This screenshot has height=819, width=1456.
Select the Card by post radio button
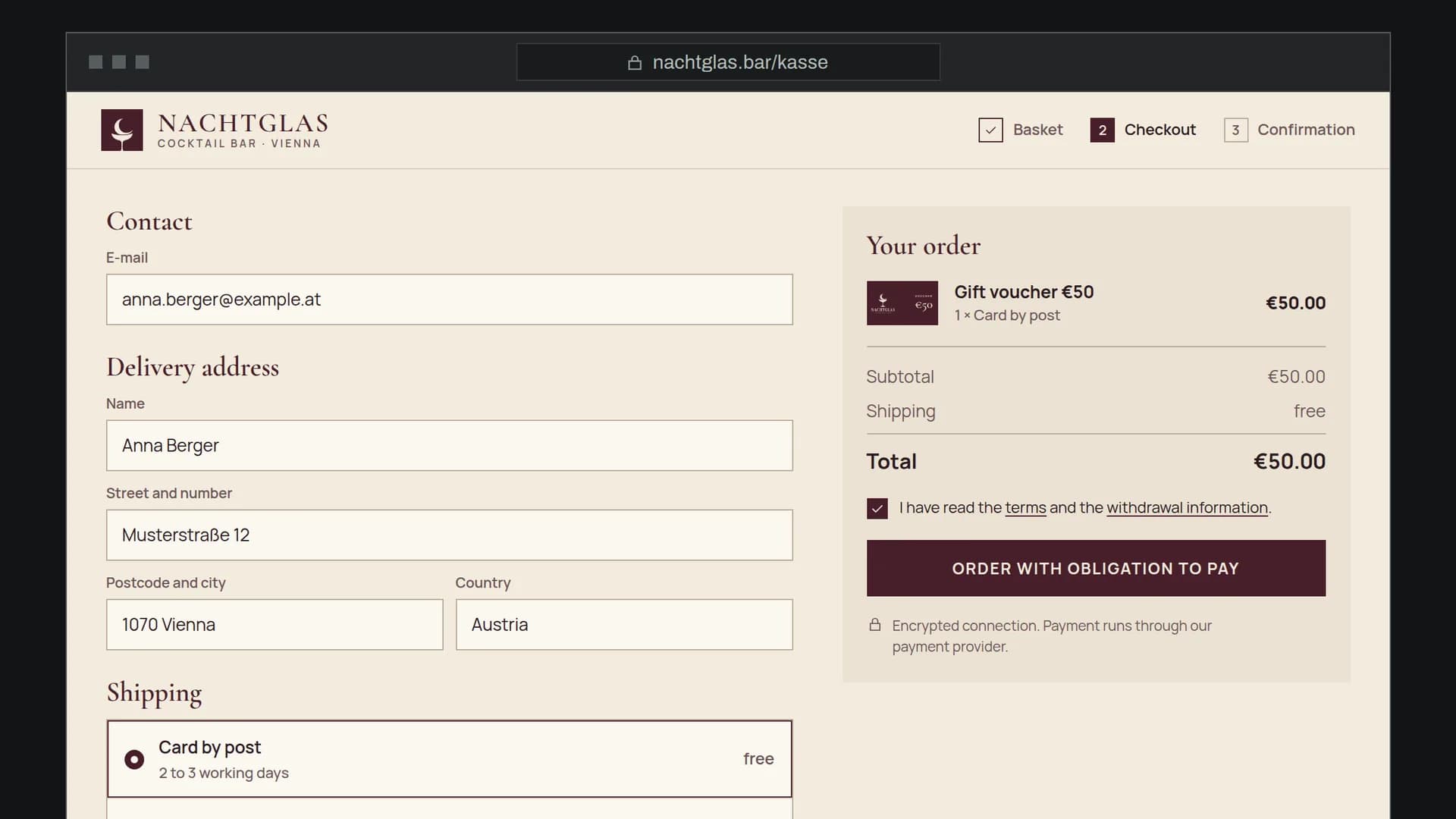click(134, 759)
